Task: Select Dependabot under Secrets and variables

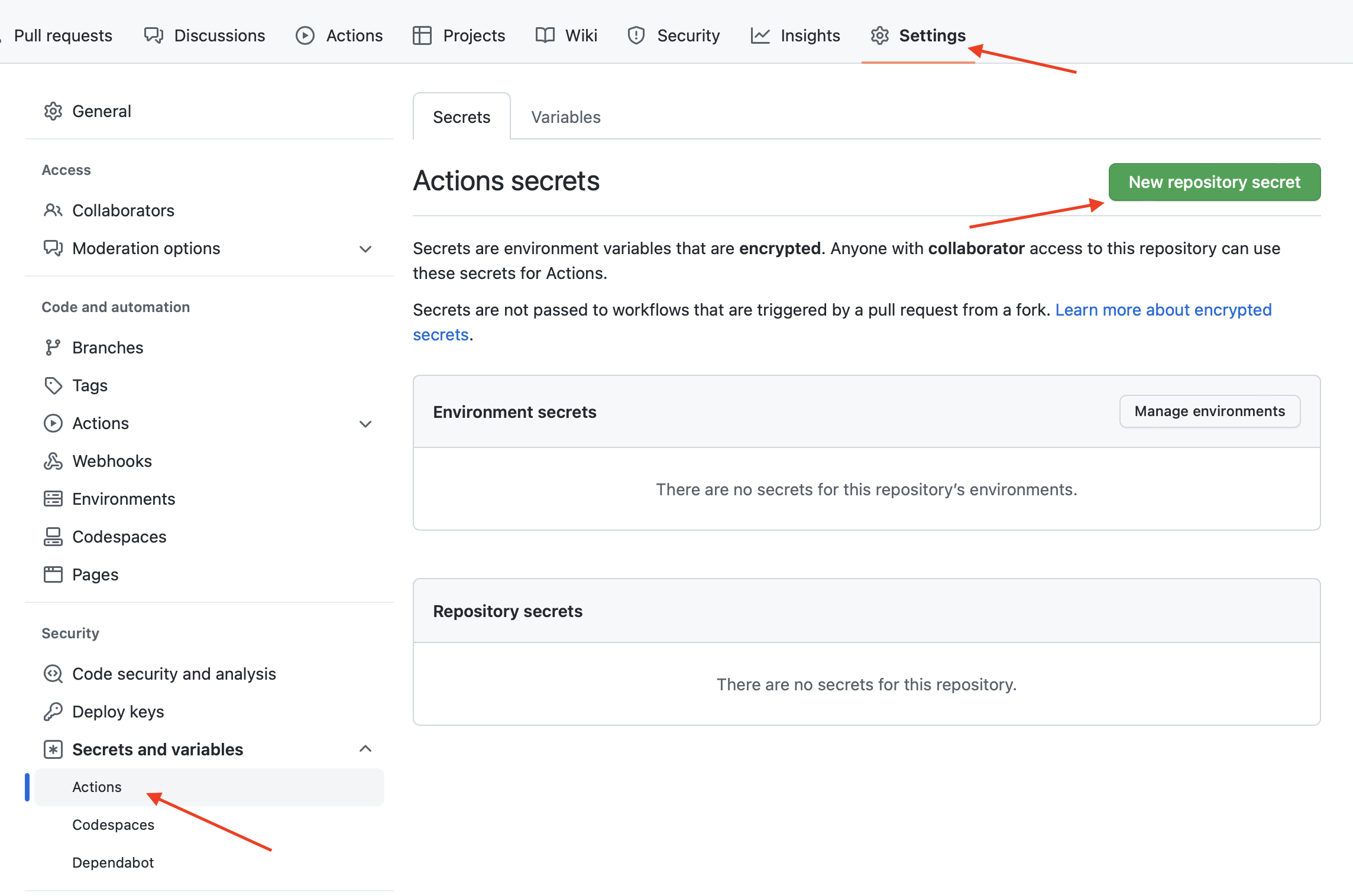Action: [x=113, y=862]
